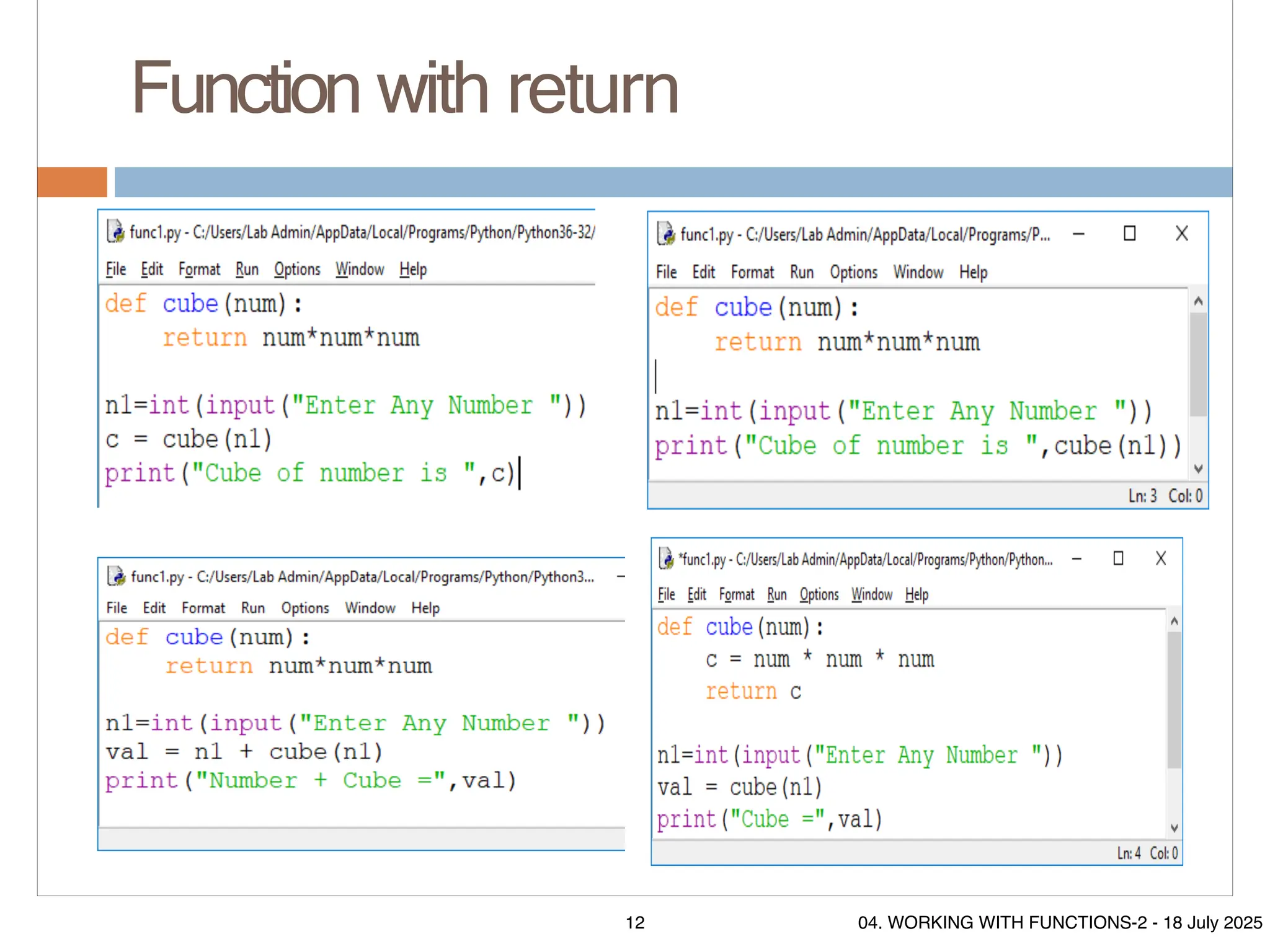1270x952 pixels.
Task: Click scroll-up arrow in bottom-right editor
Action: tap(1174, 621)
